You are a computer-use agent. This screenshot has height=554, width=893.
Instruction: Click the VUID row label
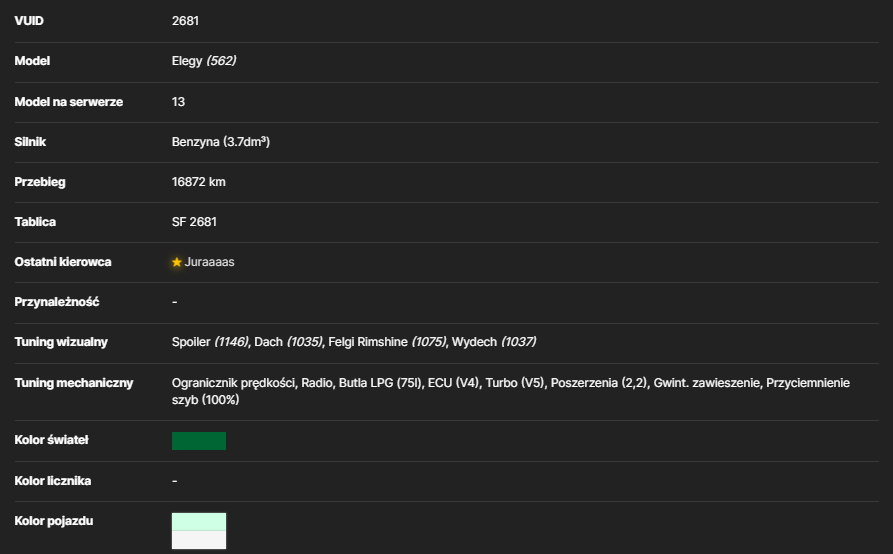click(29, 21)
